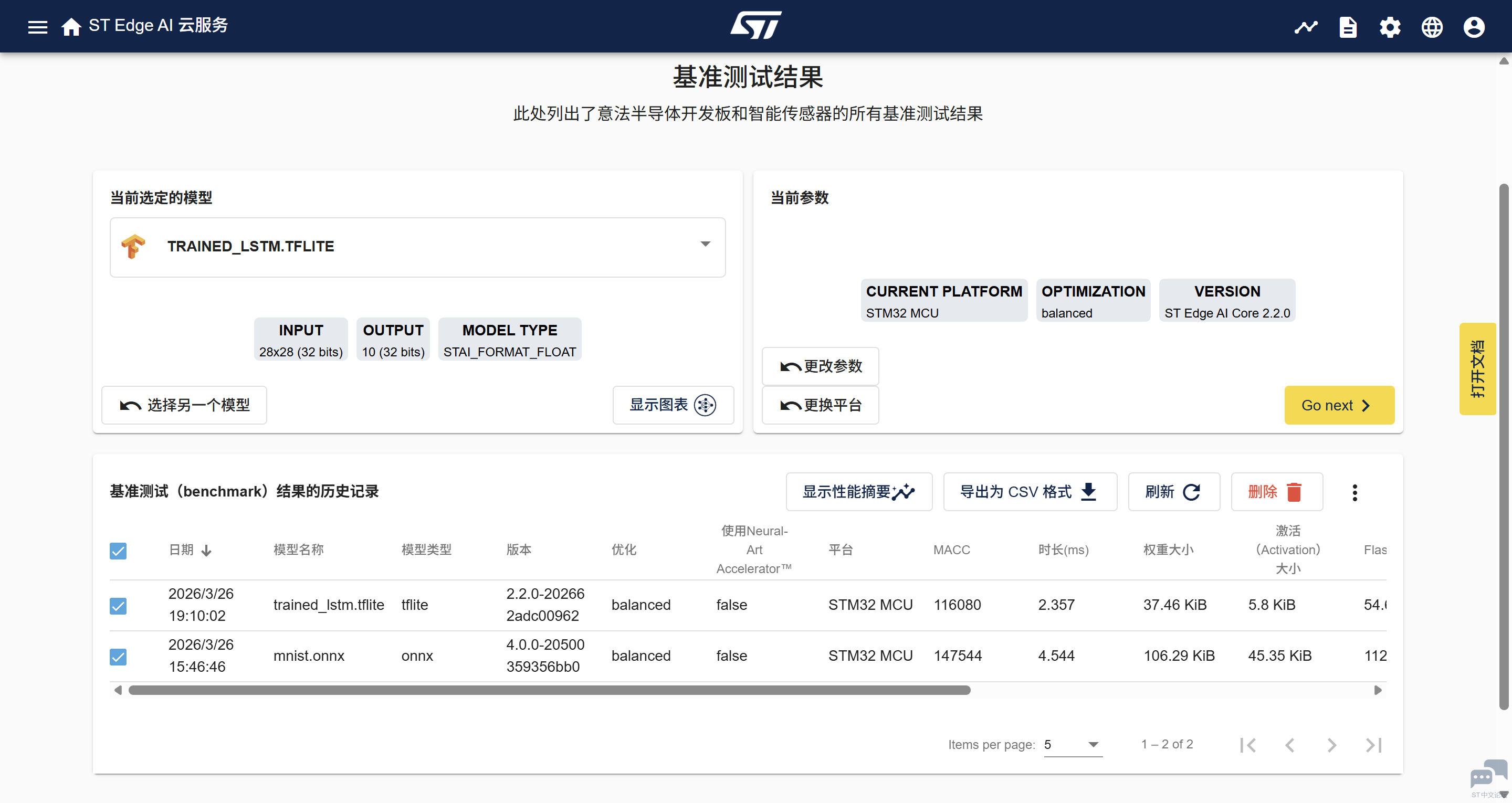Toggle the select-all checkbox in table header
This screenshot has height=803, width=1512.
118,551
